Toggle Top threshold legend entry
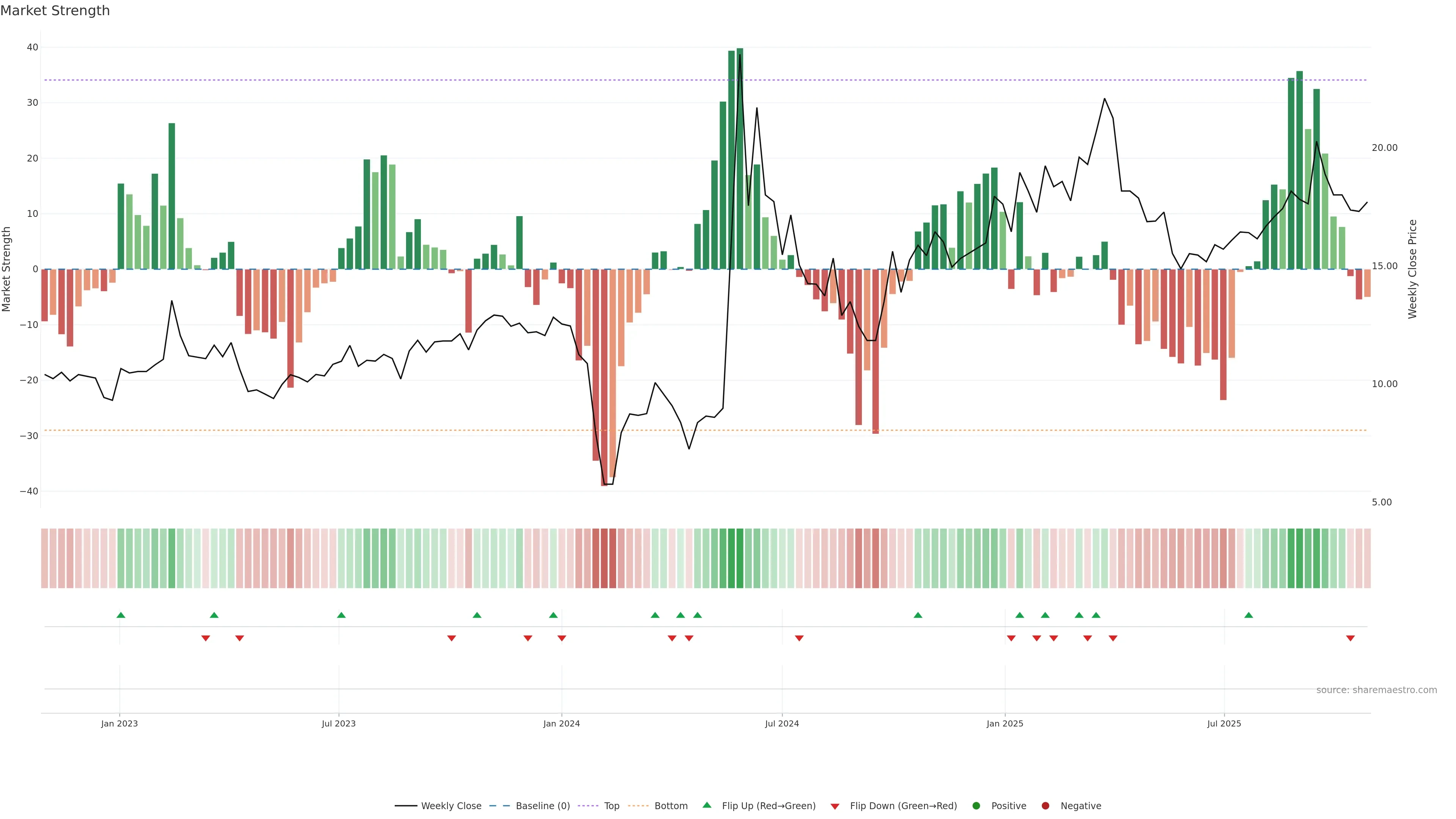The height and width of the screenshot is (819, 1456). click(x=611, y=806)
